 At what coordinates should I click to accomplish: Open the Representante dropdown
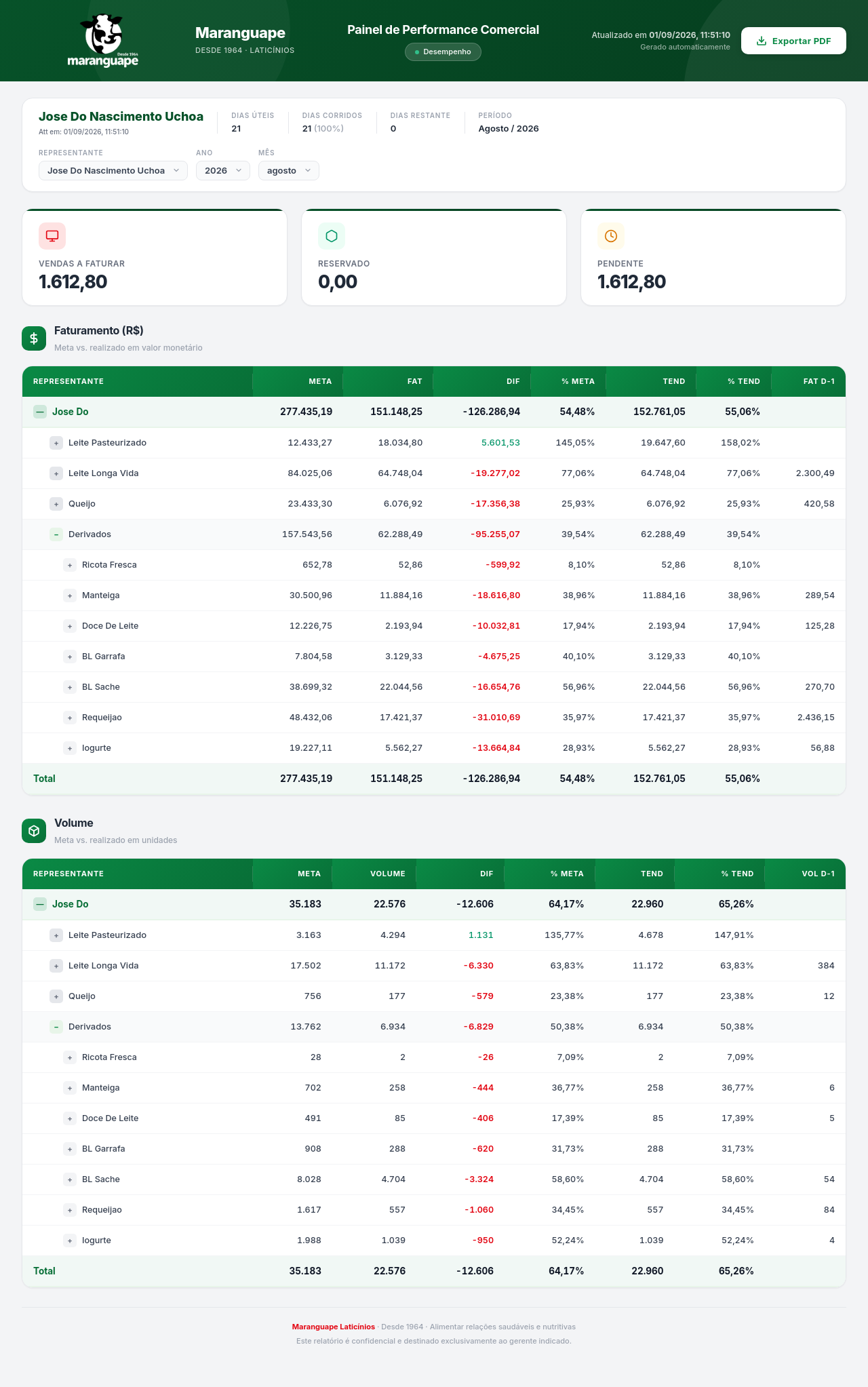(x=113, y=170)
